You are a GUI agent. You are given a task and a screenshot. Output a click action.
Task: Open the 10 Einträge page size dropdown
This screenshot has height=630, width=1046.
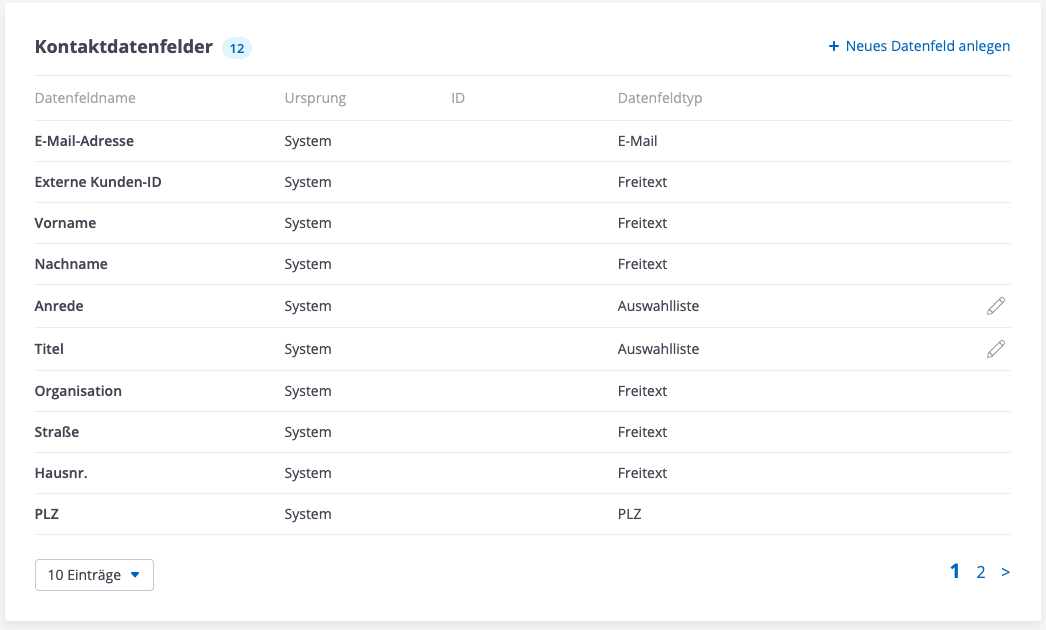click(x=94, y=575)
